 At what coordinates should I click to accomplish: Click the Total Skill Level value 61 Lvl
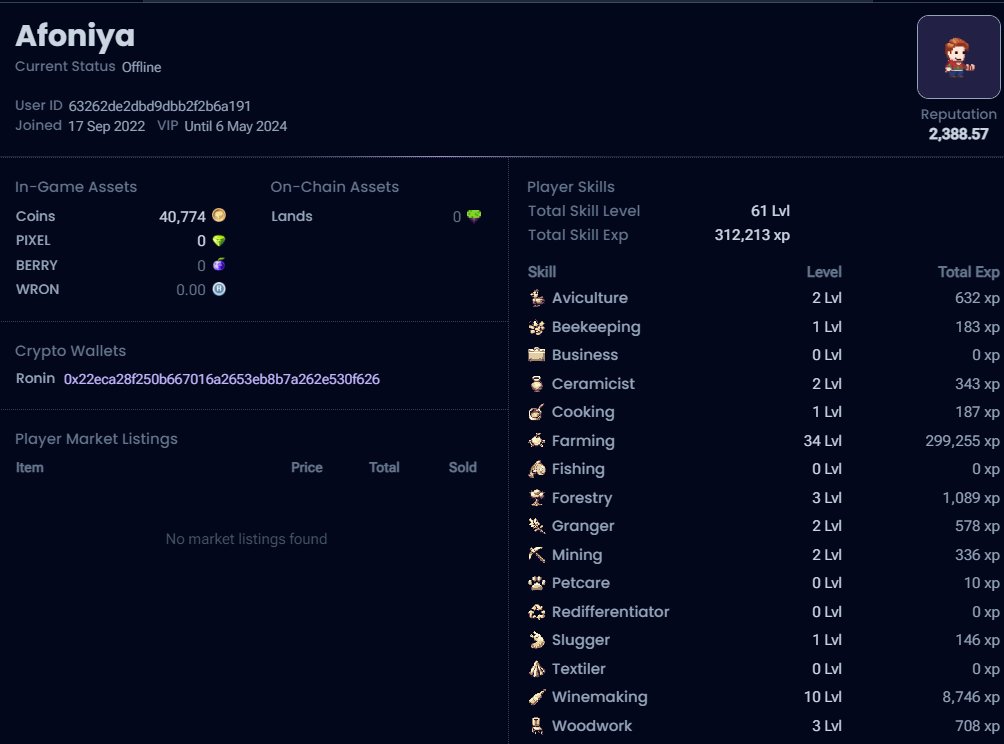click(770, 211)
